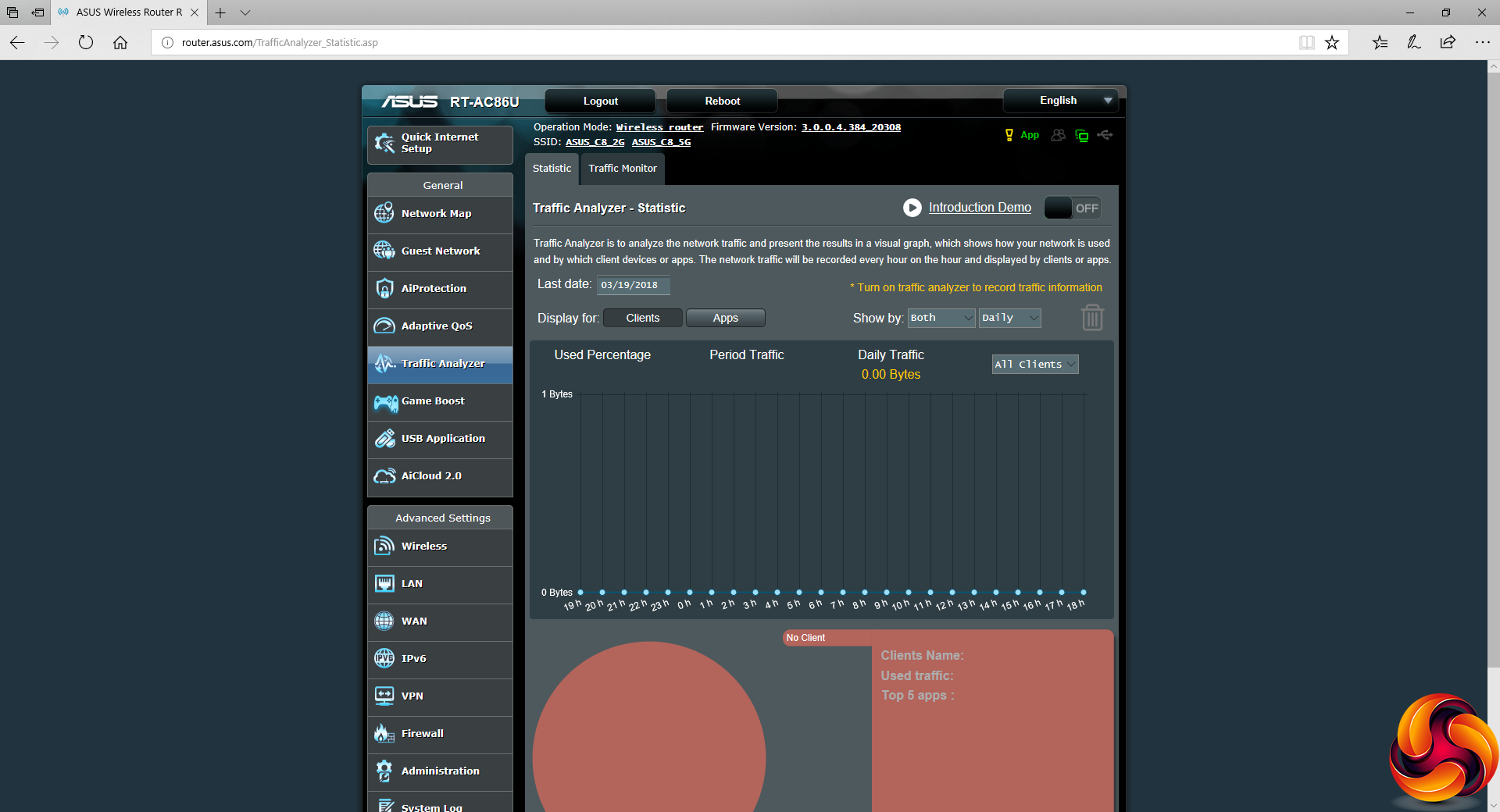Share this page via browser share icon
The image size is (1500, 812).
click(1448, 42)
